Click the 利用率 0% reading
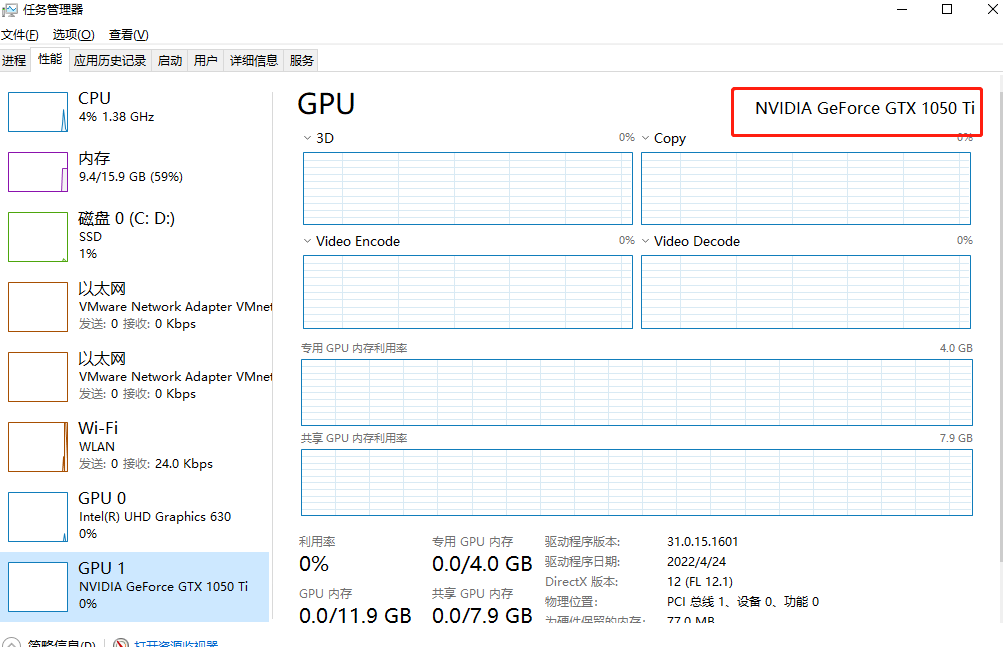The width and height of the screenshot is (1003, 647). 313,564
